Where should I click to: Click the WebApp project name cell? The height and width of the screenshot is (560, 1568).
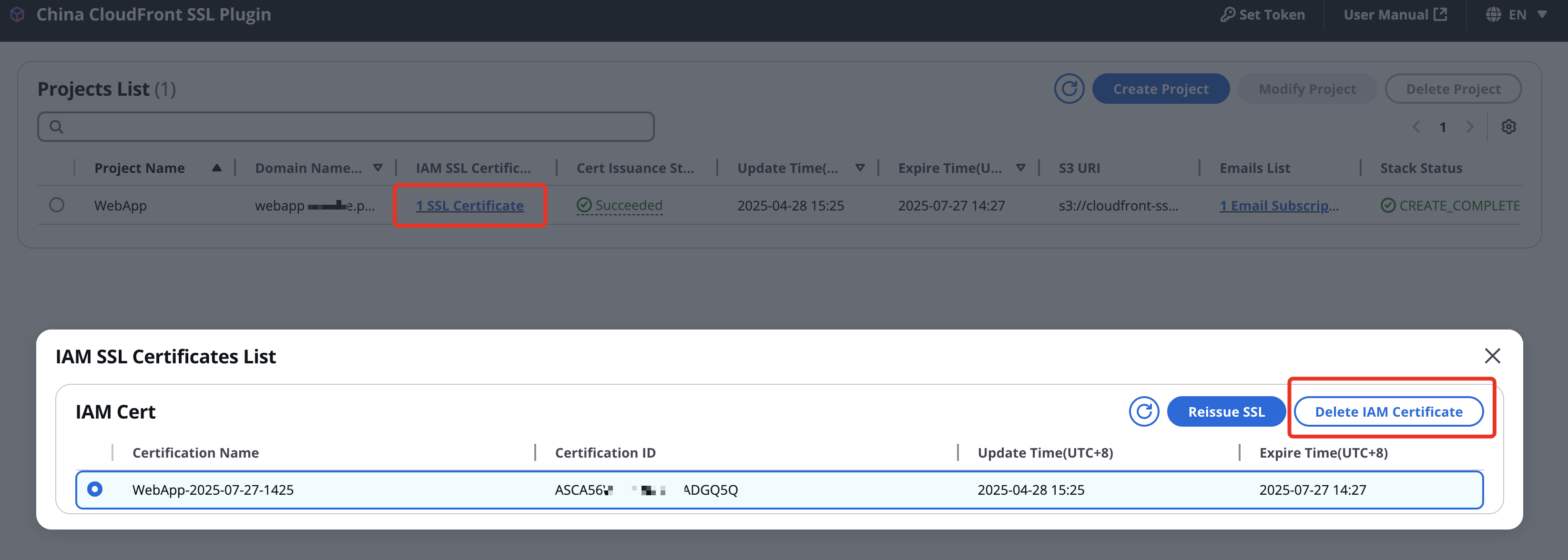pyautogui.click(x=121, y=206)
